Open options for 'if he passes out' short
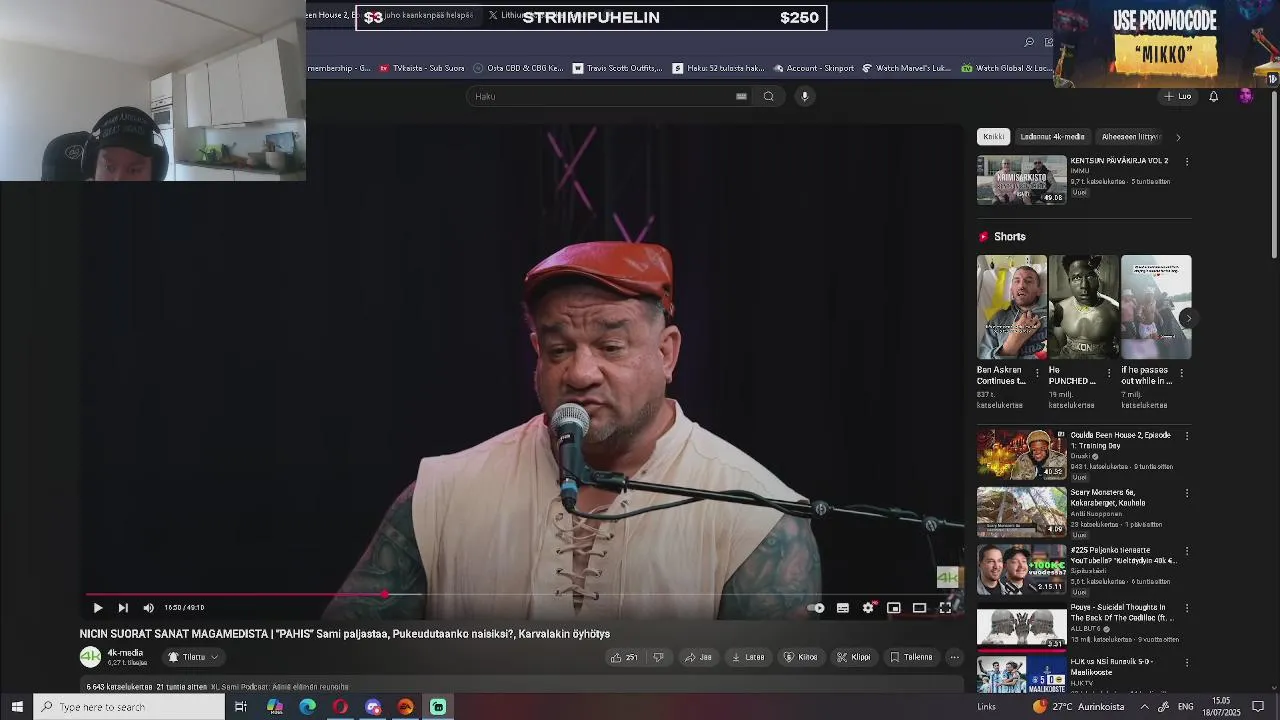This screenshot has height=720, width=1280. (1181, 373)
